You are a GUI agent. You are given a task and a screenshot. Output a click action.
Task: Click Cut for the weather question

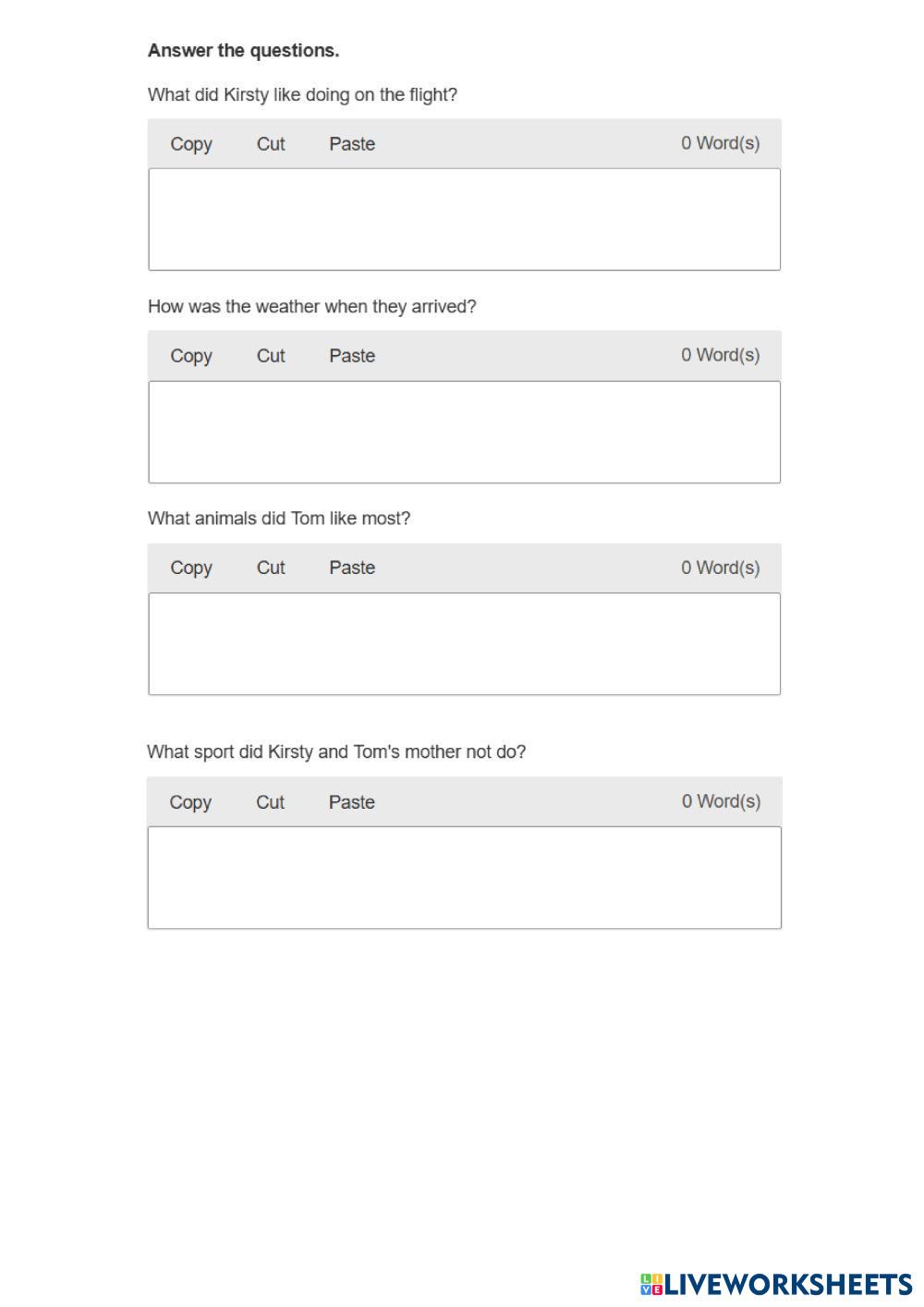tap(271, 356)
